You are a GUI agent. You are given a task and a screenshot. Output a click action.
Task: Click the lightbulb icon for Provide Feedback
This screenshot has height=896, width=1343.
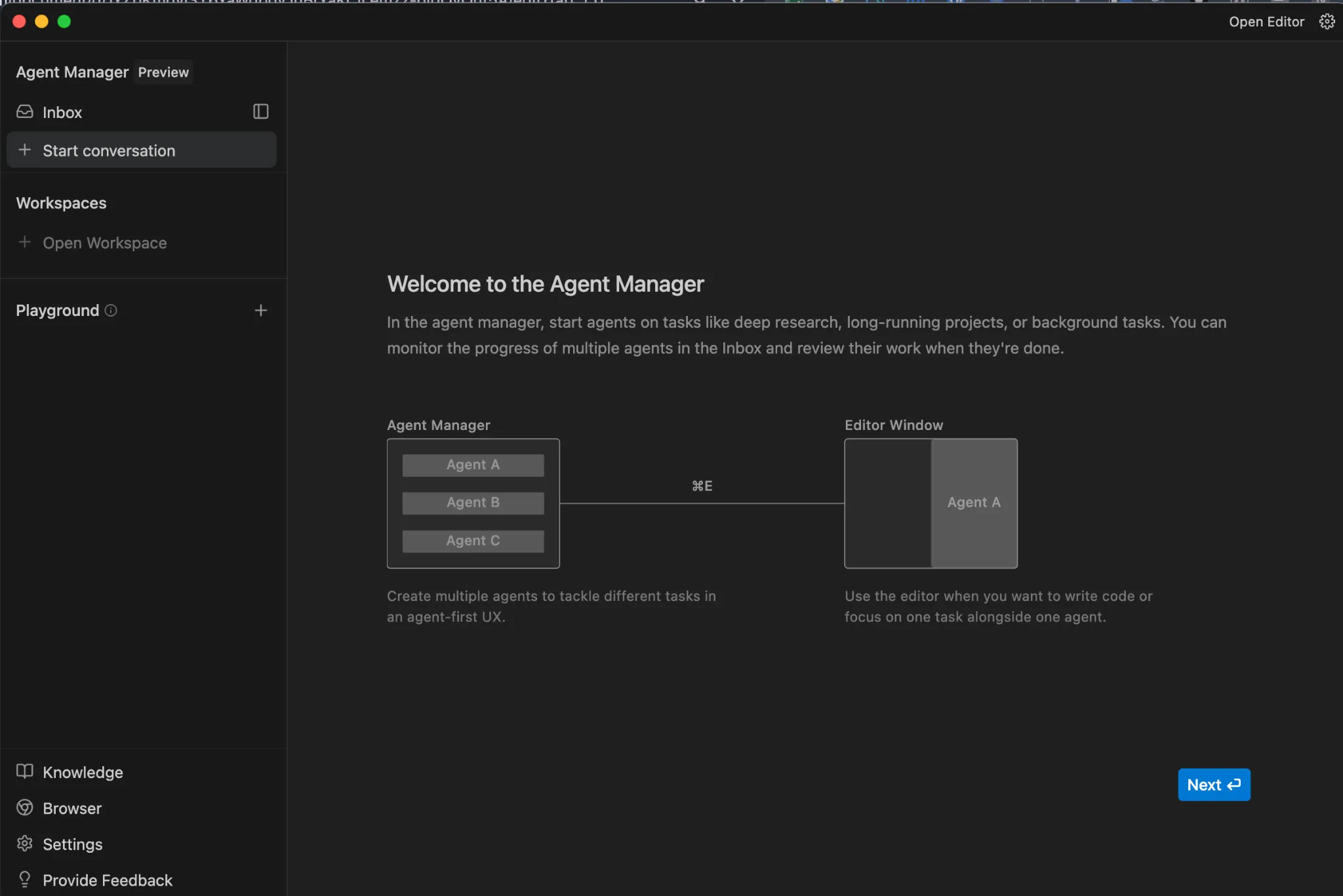pos(24,879)
